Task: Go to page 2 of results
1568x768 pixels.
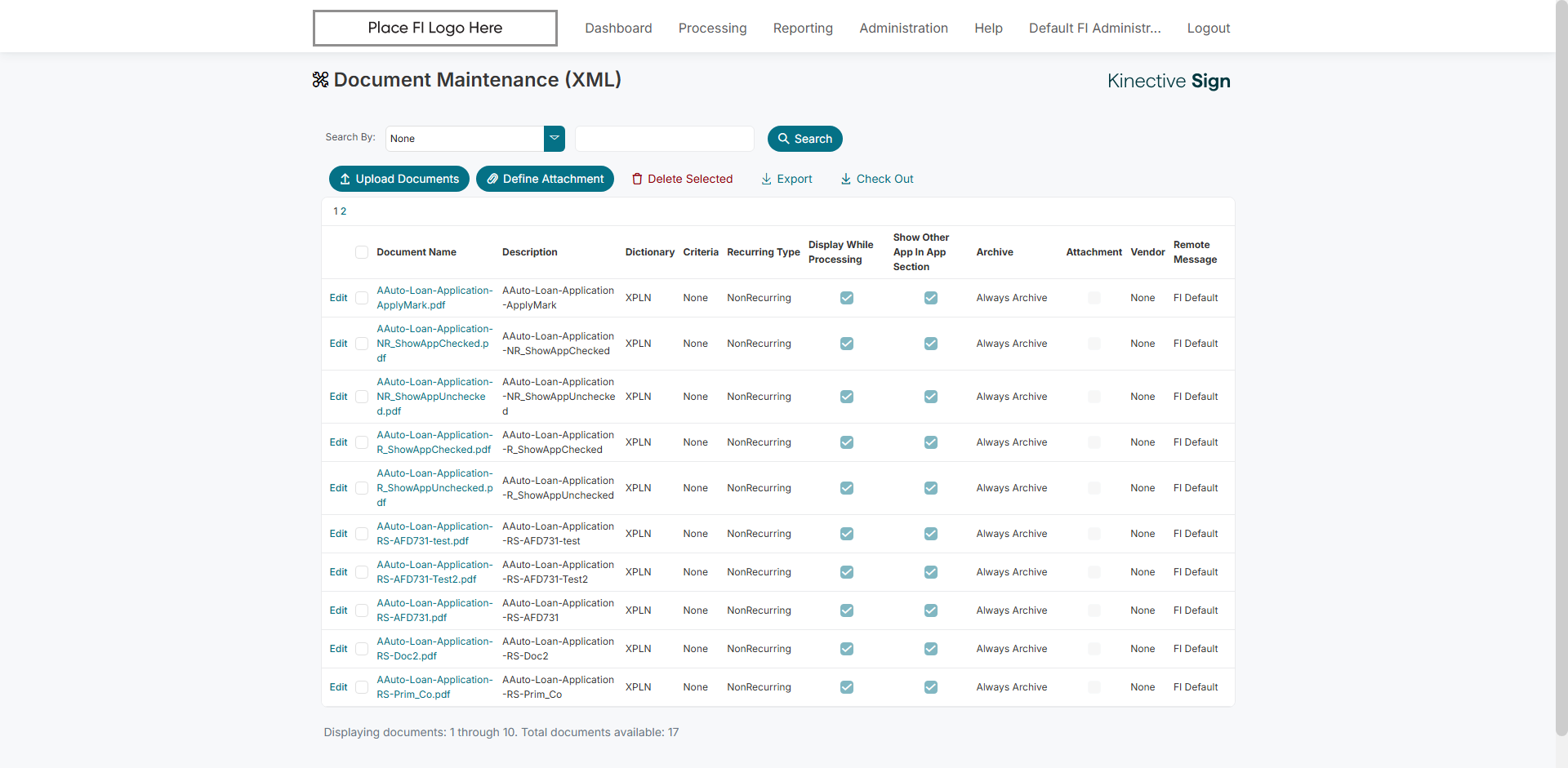Action: tap(344, 211)
